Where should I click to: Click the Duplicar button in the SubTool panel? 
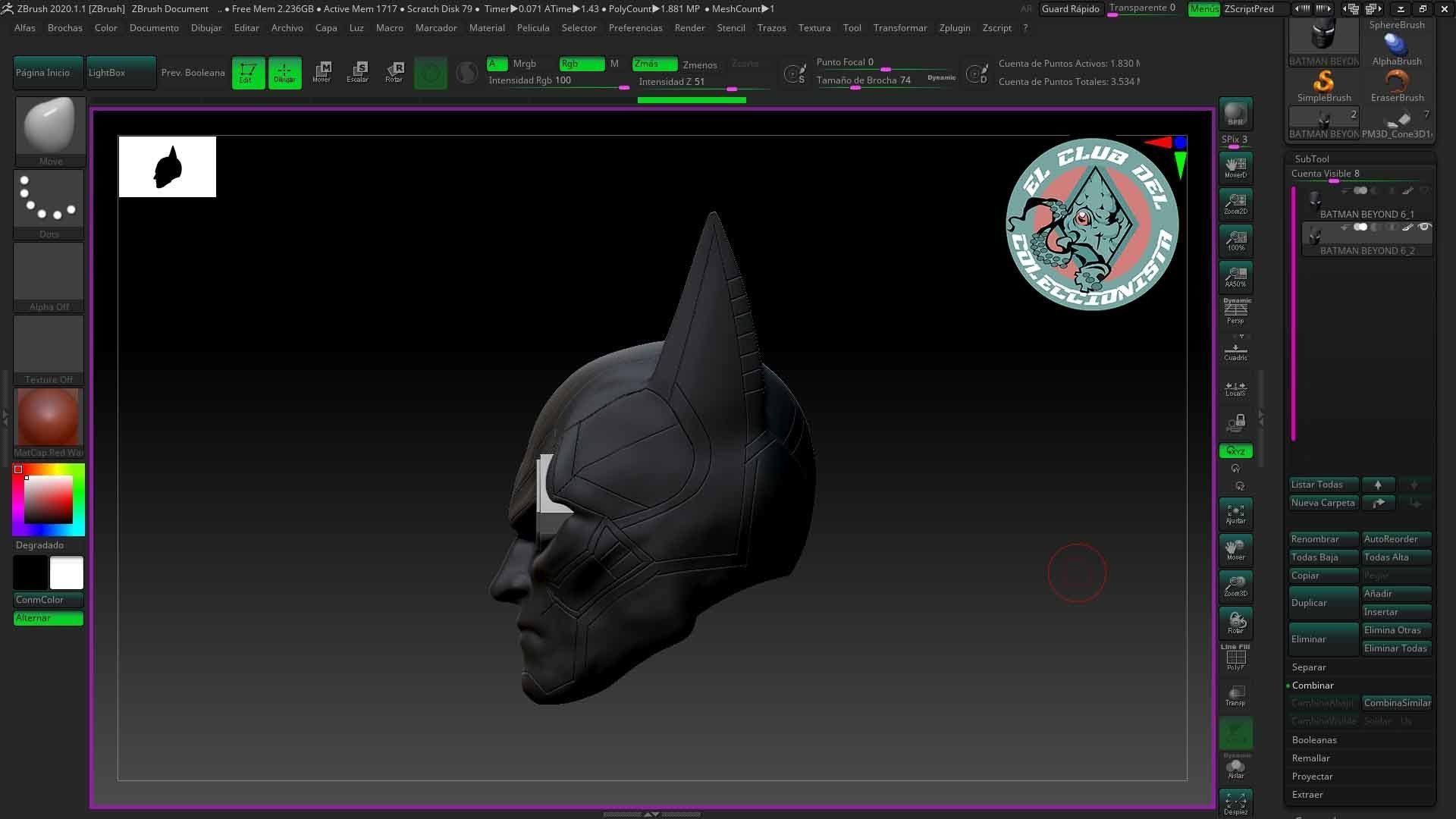pos(1323,602)
